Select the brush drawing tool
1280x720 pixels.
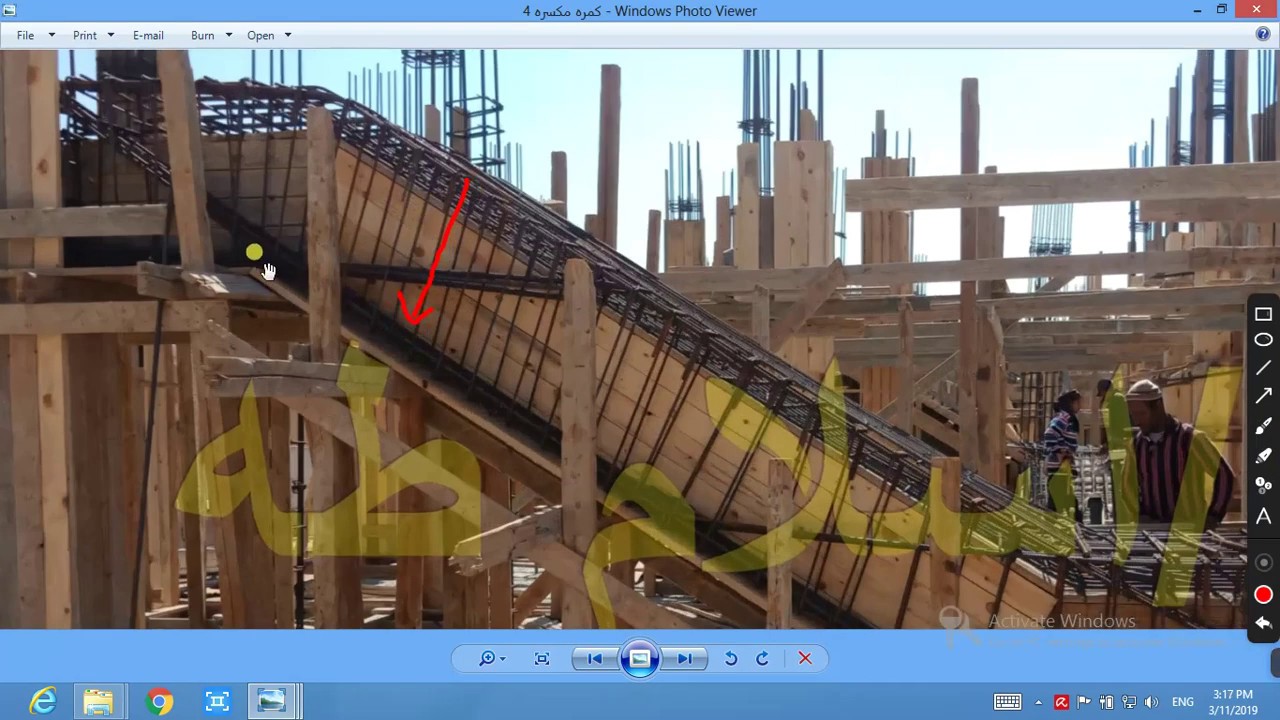click(1263, 426)
